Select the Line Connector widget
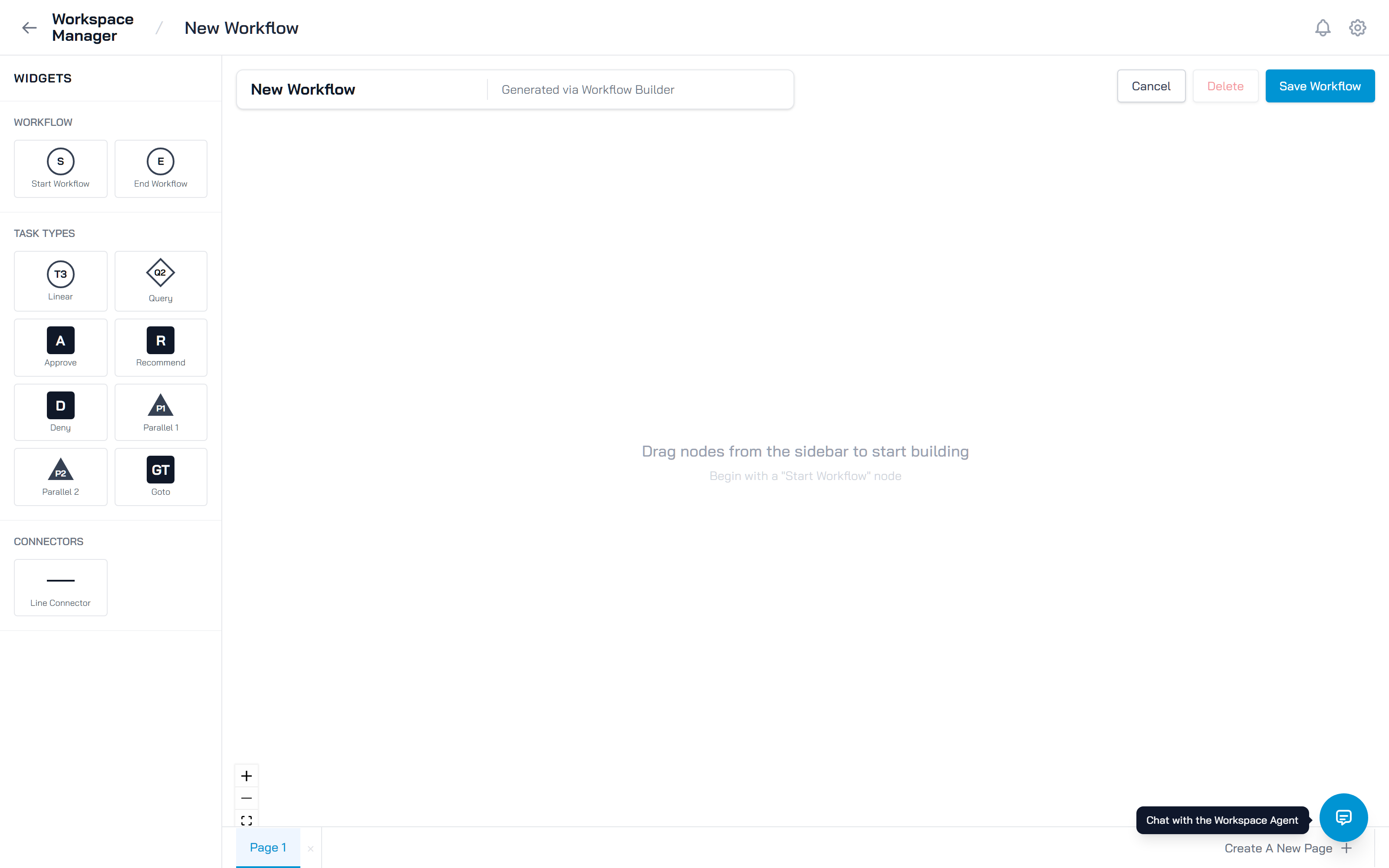Viewport: 1389px width, 868px height. (x=60, y=588)
